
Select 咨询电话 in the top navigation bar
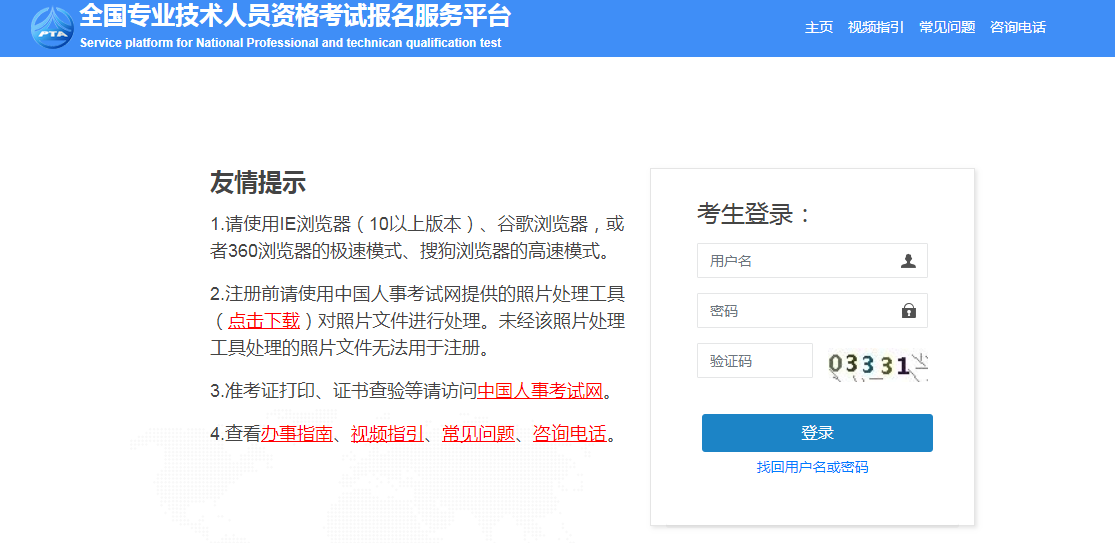click(1017, 27)
